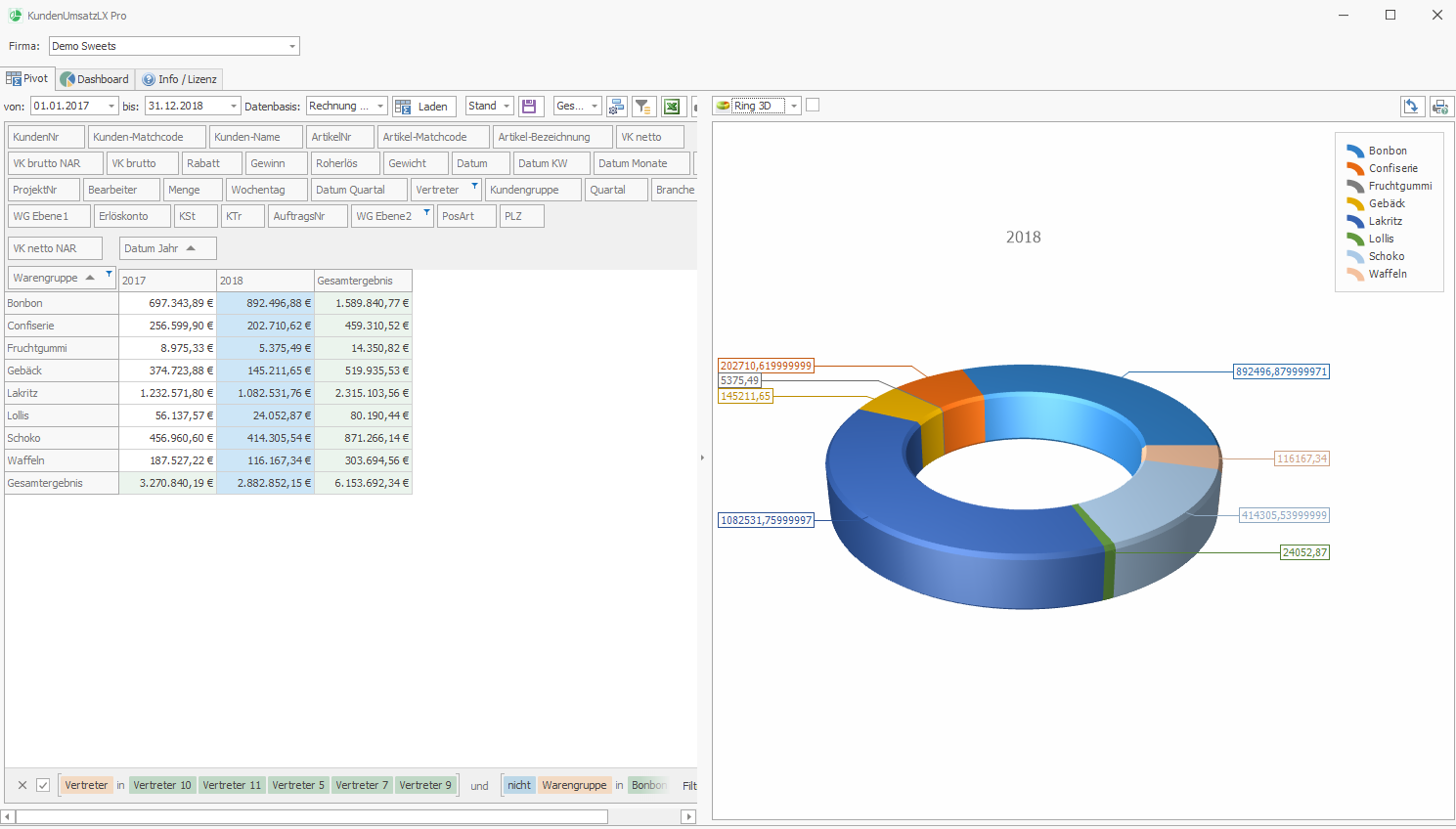Click the Kundengruppe field button

(534, 190)
